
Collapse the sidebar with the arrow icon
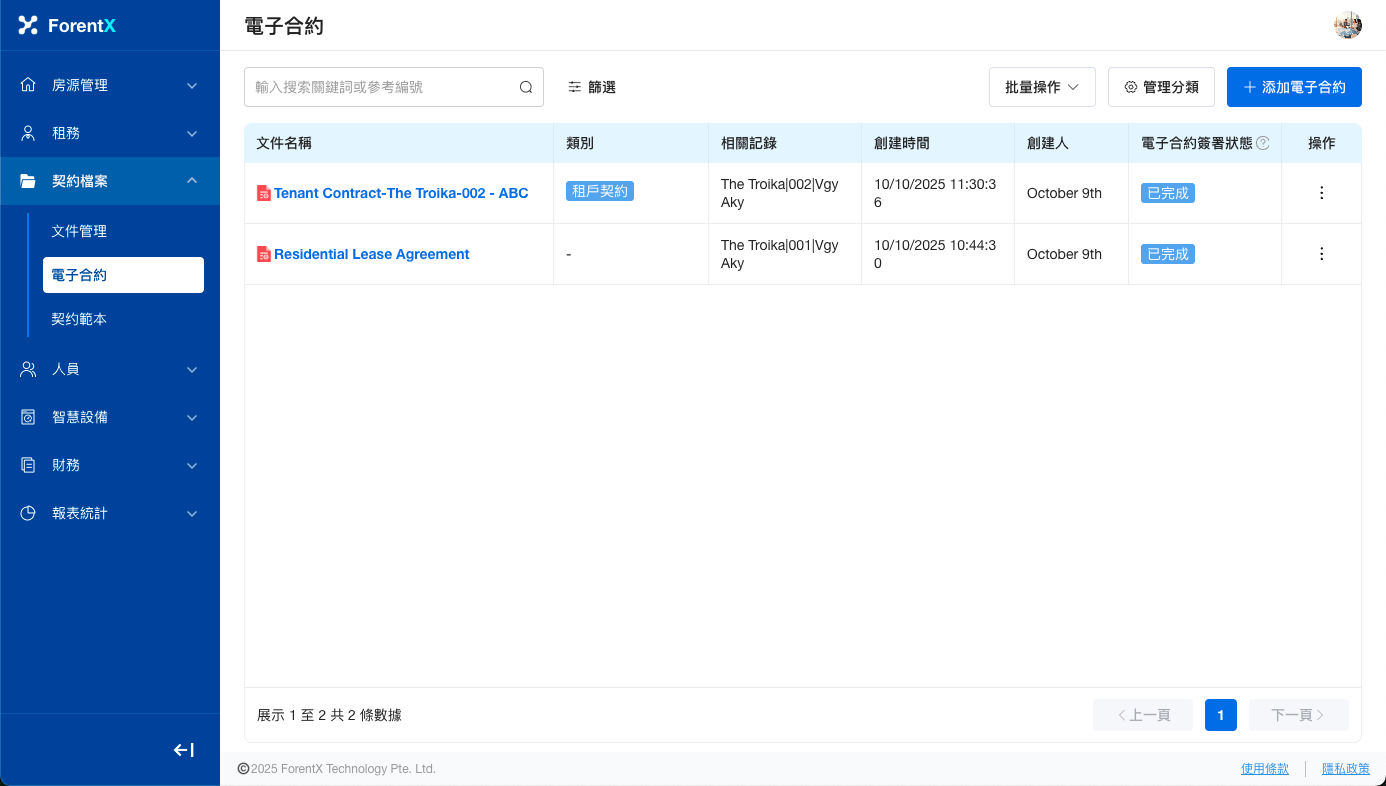coord(184,750)
